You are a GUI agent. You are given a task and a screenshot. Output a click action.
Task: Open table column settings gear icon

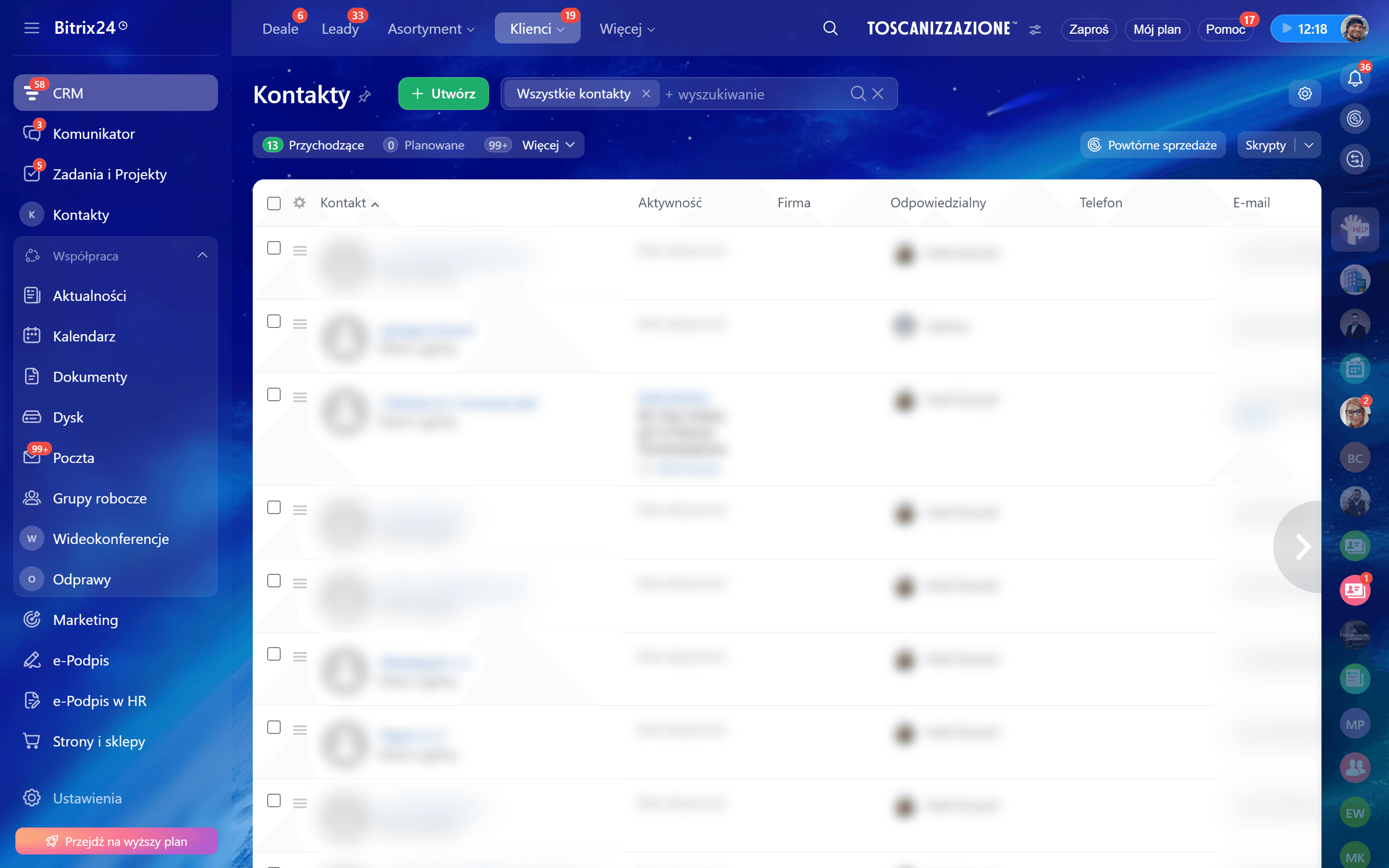click(x=299, y=203)
